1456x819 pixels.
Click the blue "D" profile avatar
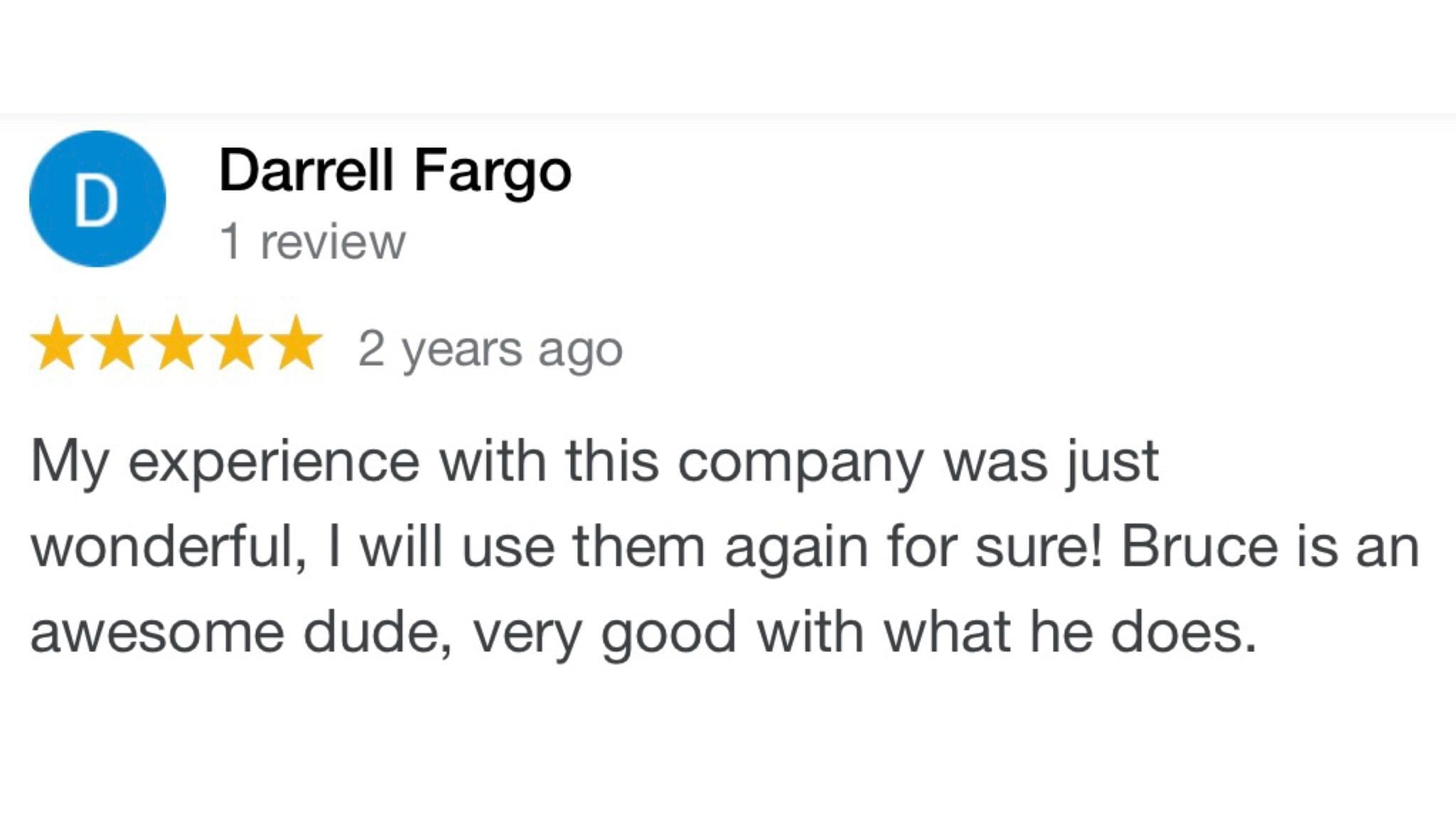tap(97, 199)
